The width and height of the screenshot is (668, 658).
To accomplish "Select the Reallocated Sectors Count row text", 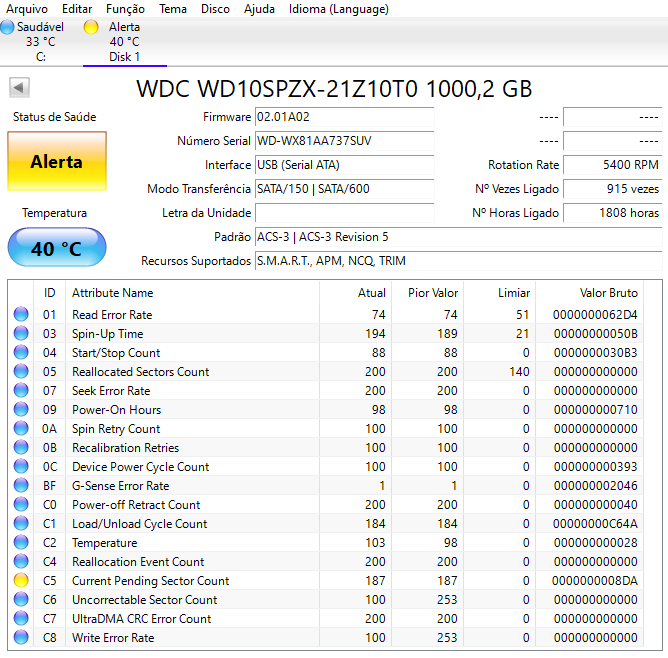I will [141, 372].
